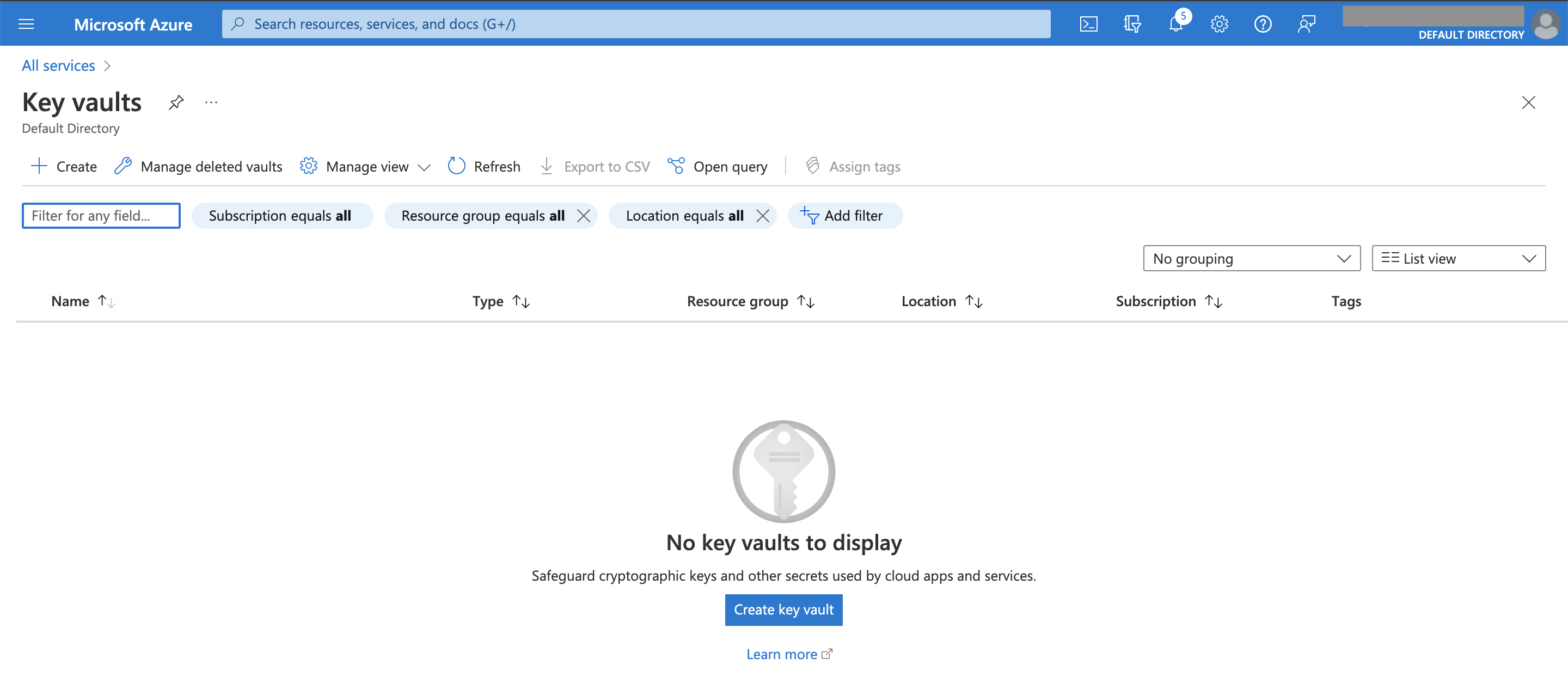The image size is (1568, 682).
Task: Open the Learn more link
Action: [x=789, y=654]
